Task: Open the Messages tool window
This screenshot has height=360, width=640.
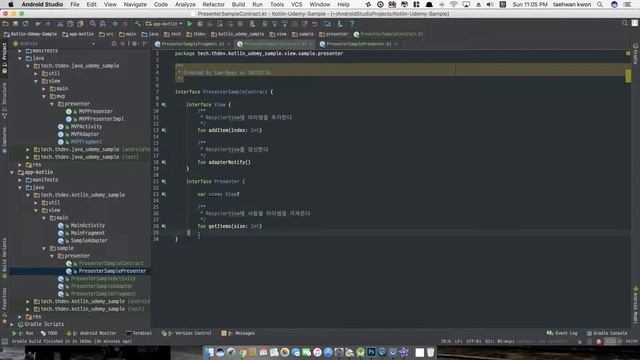Action: (238, 333)
